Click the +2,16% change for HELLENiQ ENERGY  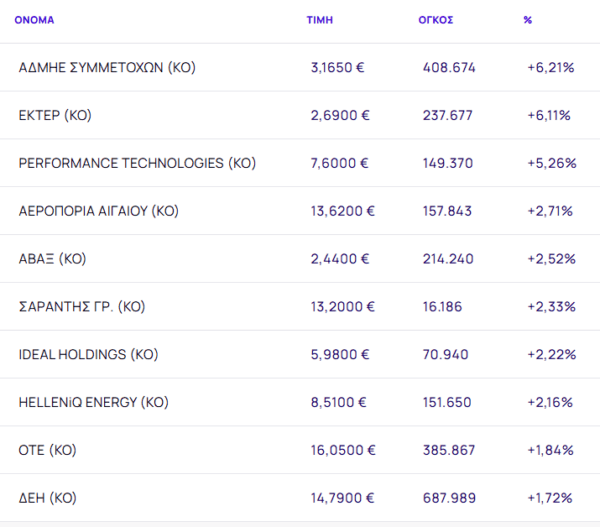550,403
